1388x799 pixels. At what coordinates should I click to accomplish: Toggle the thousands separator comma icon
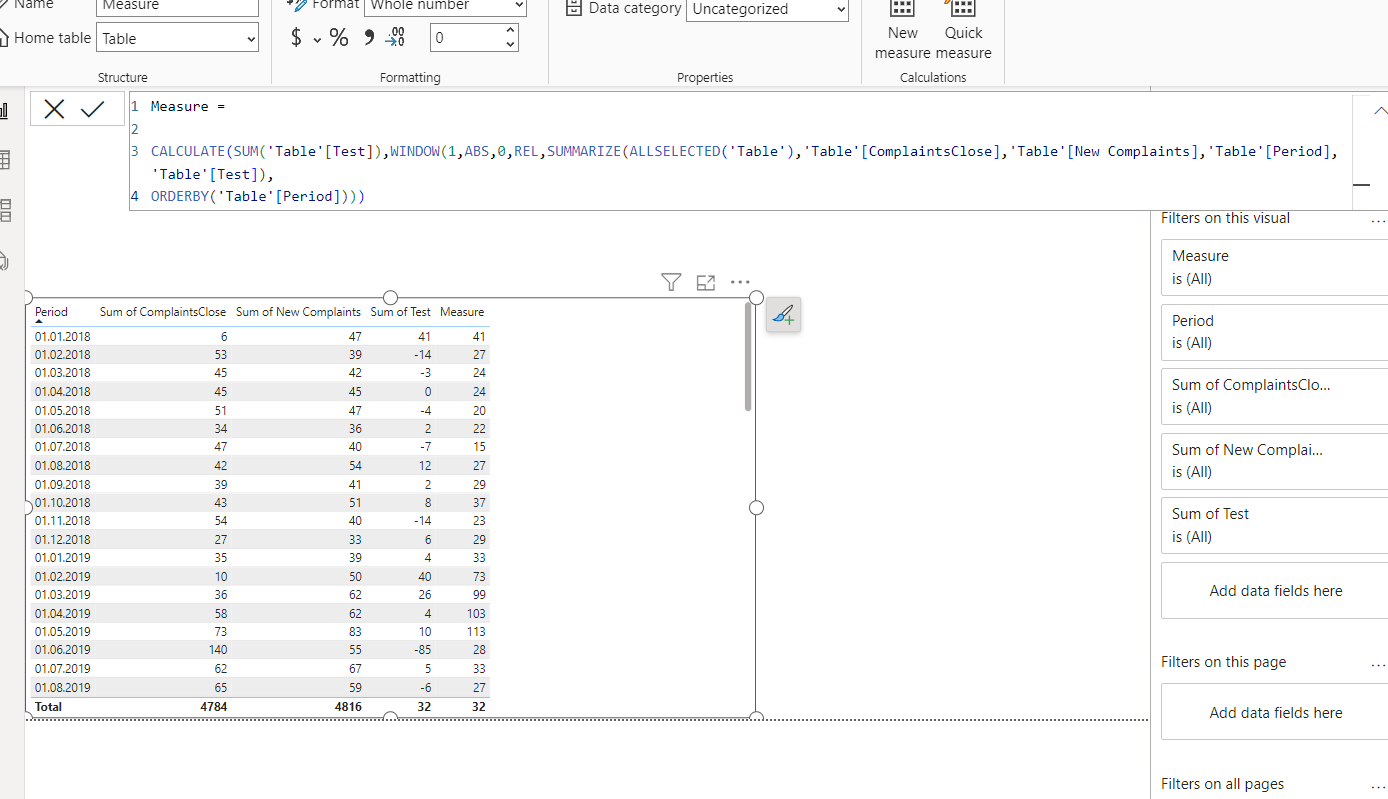tap(368, 38)
